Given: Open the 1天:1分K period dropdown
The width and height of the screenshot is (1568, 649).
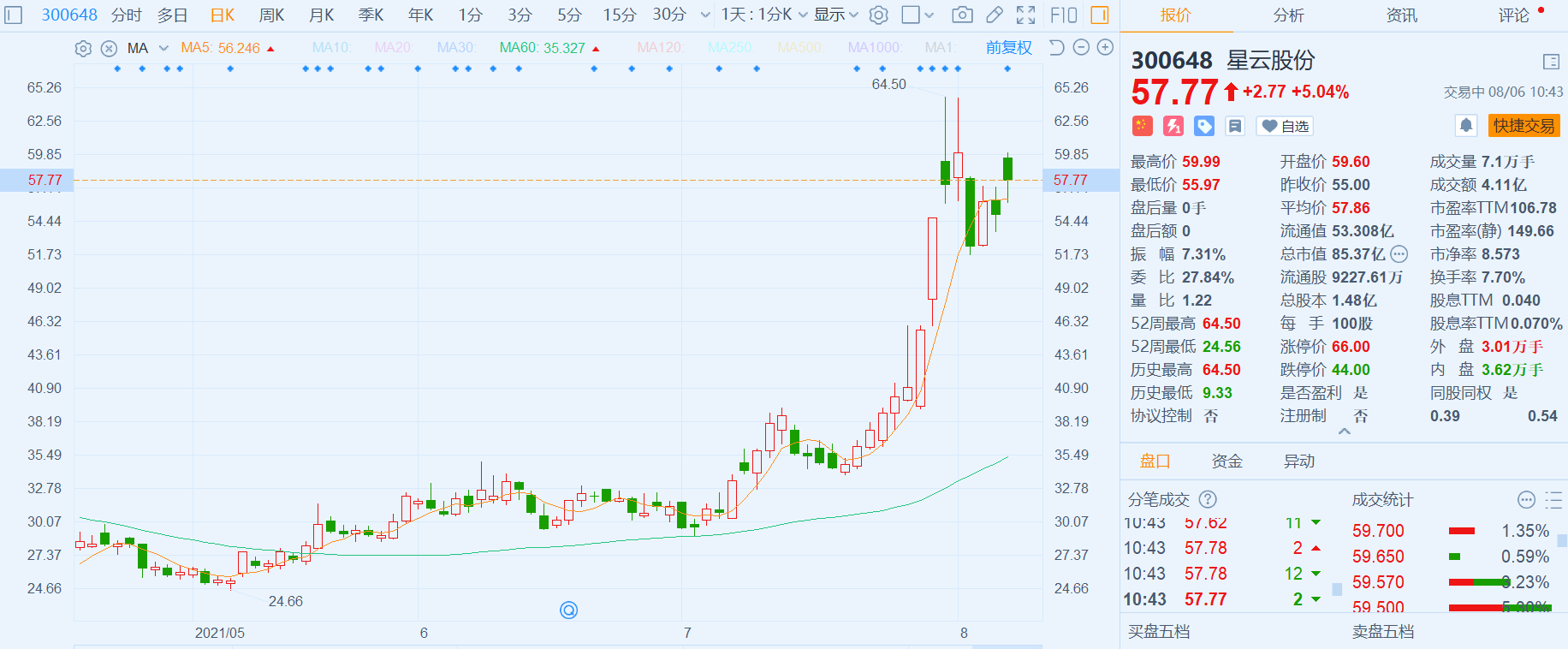Looking at the screenshot, I should [763, 15].
